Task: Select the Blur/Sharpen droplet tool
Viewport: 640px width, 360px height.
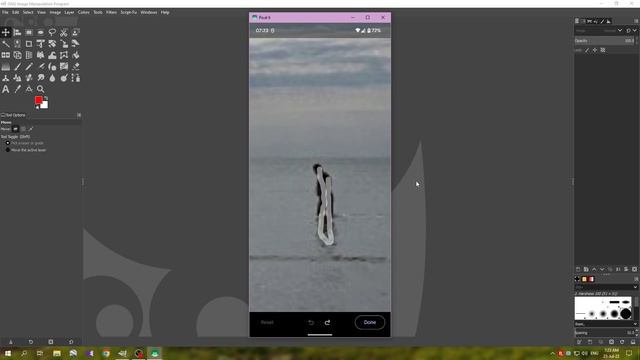Action: [x=52, y=78]
